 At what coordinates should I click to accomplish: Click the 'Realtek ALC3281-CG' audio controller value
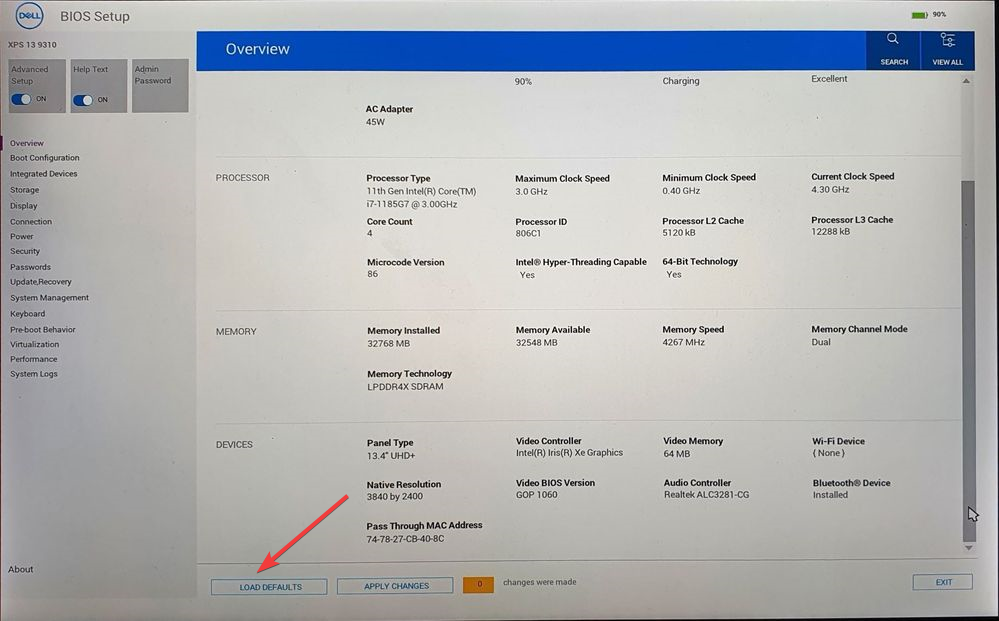click(707, 495)
